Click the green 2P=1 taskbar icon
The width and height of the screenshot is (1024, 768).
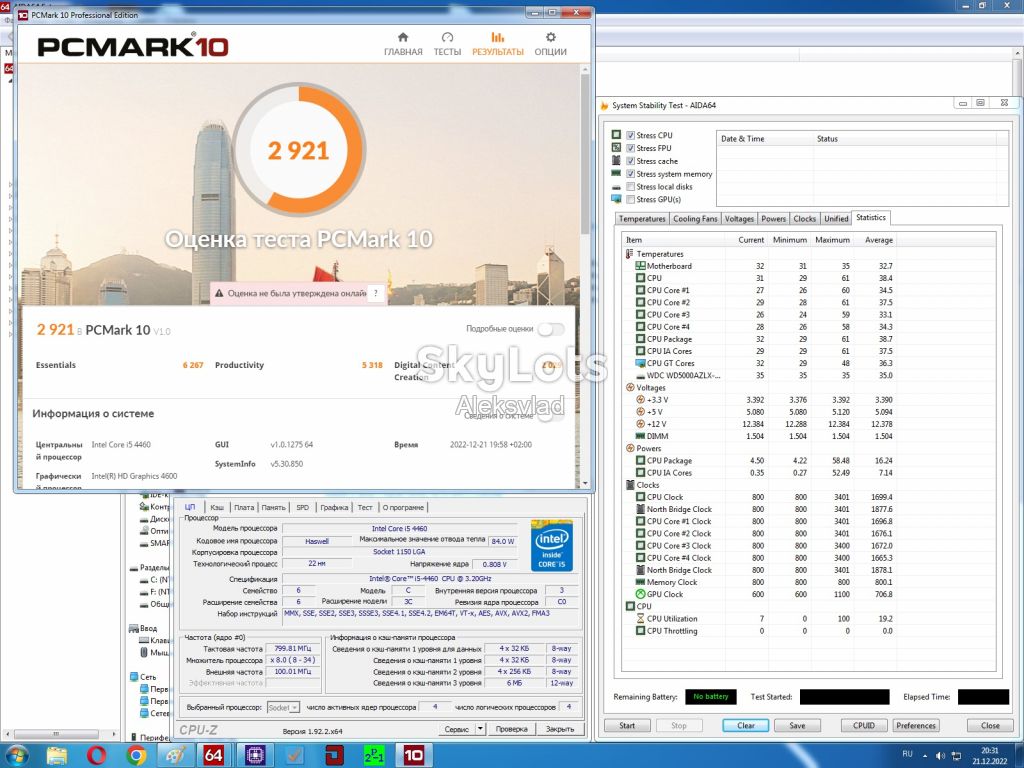[x=374, y=756]
